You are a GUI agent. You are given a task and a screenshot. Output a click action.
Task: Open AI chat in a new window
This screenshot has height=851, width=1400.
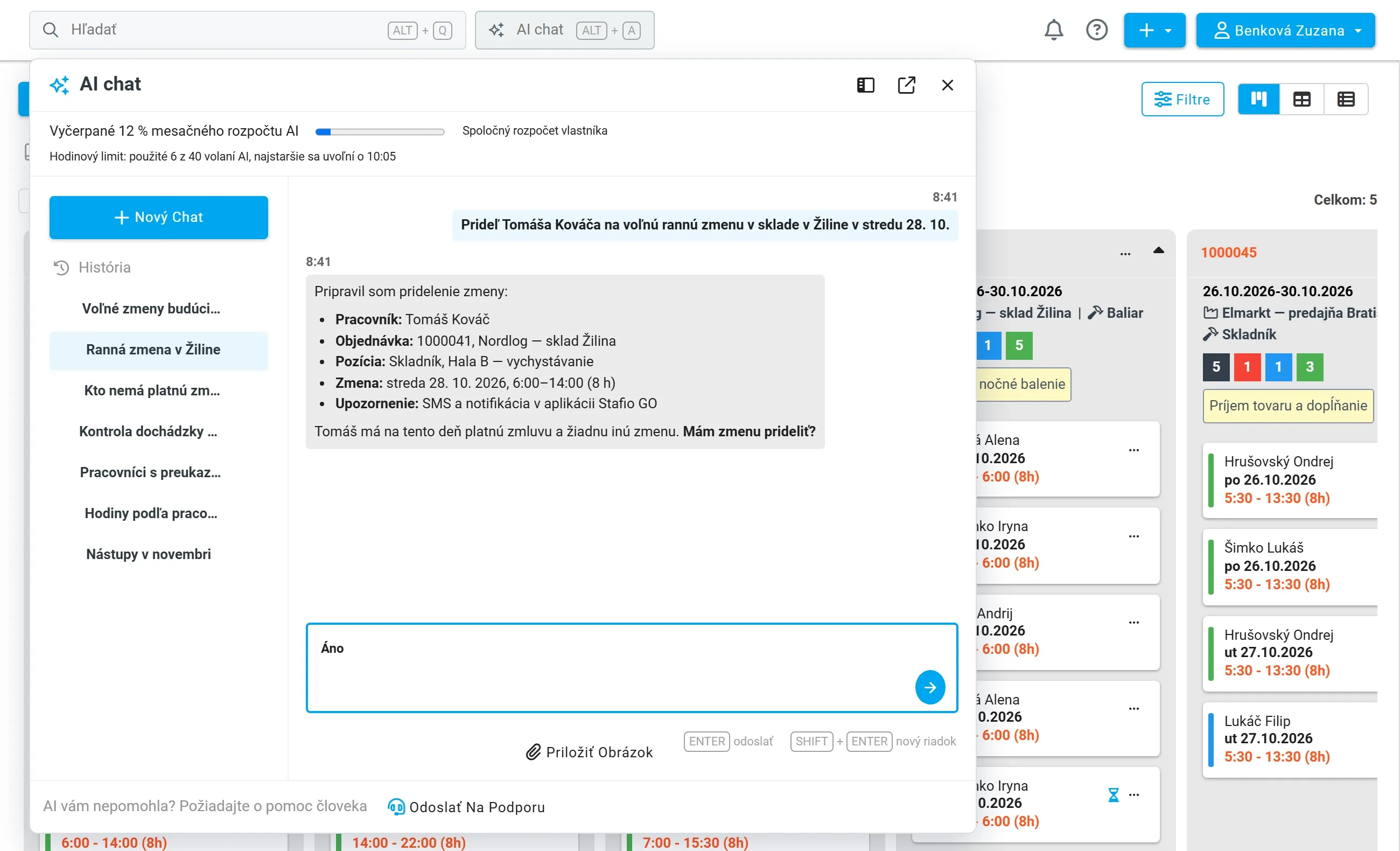pyautogui.click(x=906, y=85)
